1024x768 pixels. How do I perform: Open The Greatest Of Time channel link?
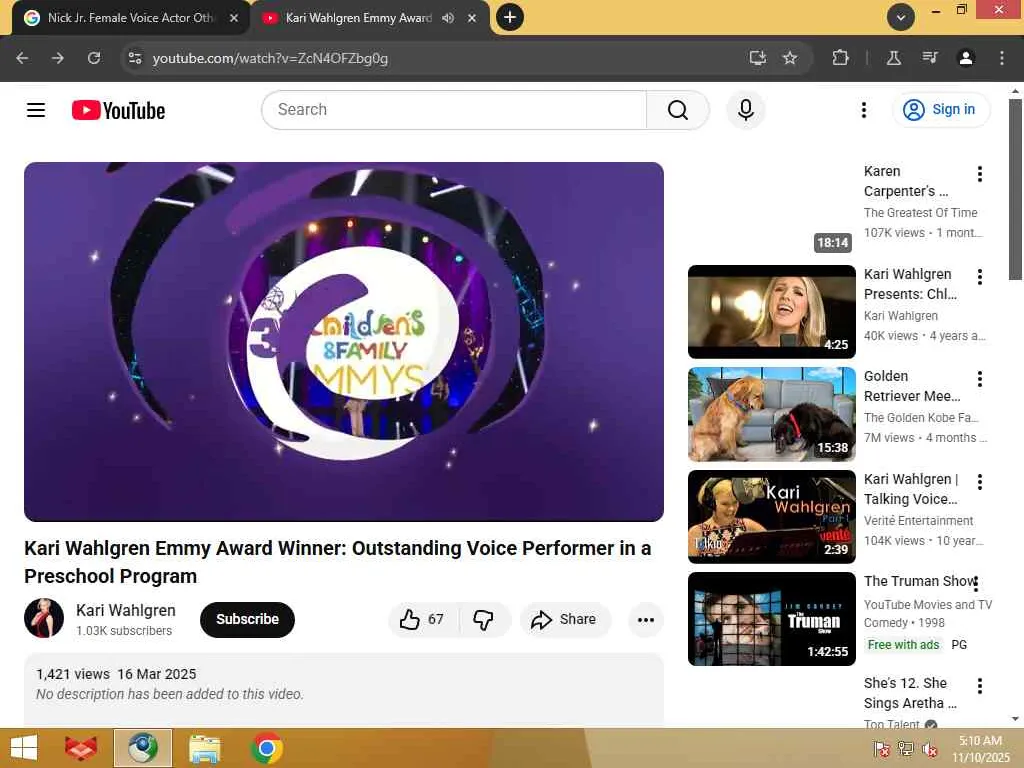pyautogui.click(x=920, y=213)
